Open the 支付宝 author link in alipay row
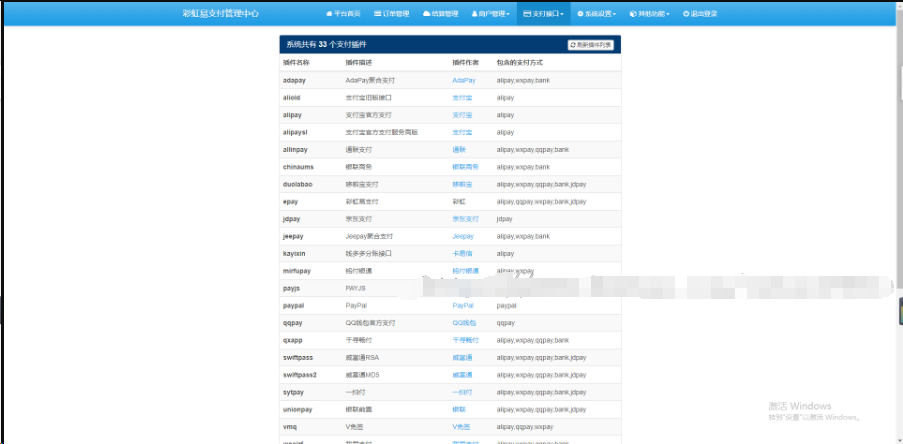 pos(461,115)
